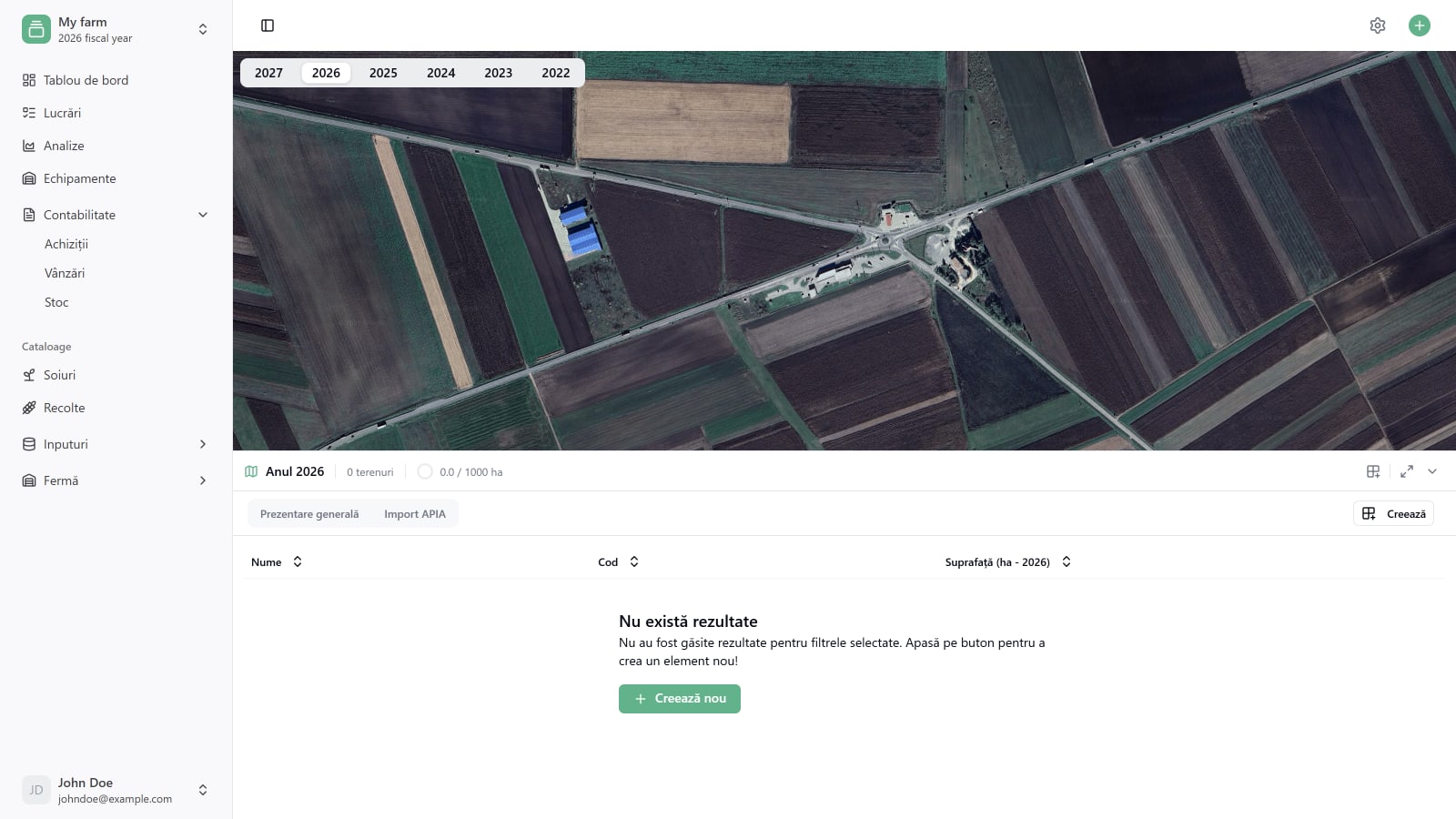Screen dimensions: 1456x819
Task: Select the 2027 year tab
Action: [268, 73]
